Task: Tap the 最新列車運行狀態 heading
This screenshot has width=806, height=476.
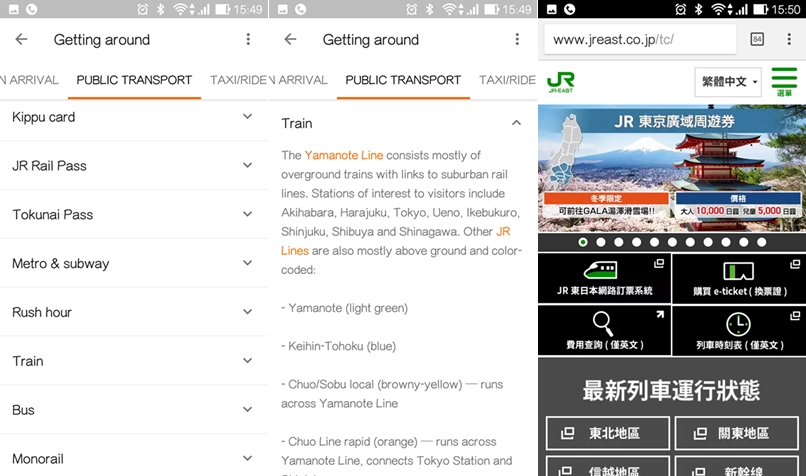Action: pyautogui.click(x=671, y=390)
